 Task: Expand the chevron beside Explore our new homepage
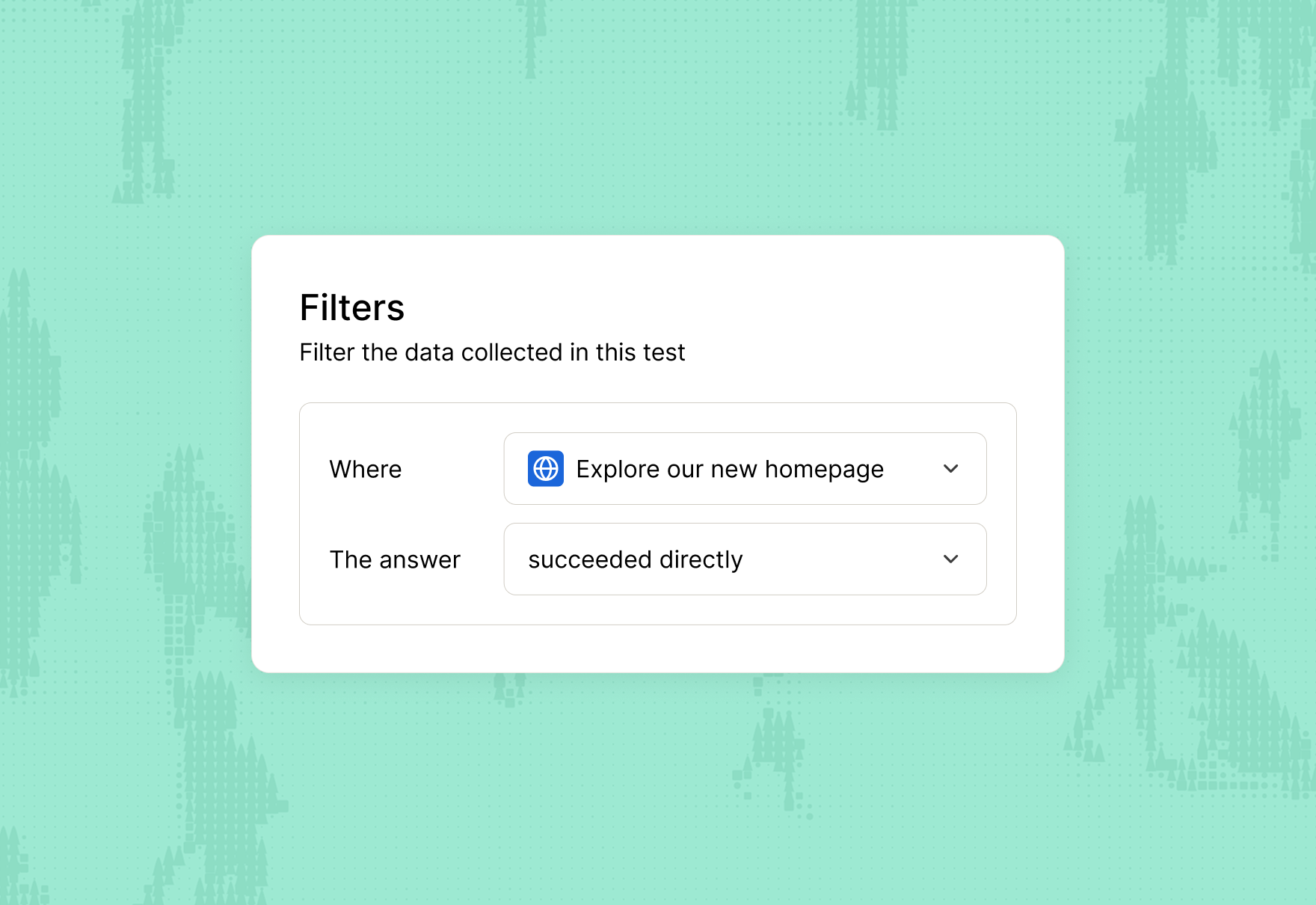[x=950, y=469]
